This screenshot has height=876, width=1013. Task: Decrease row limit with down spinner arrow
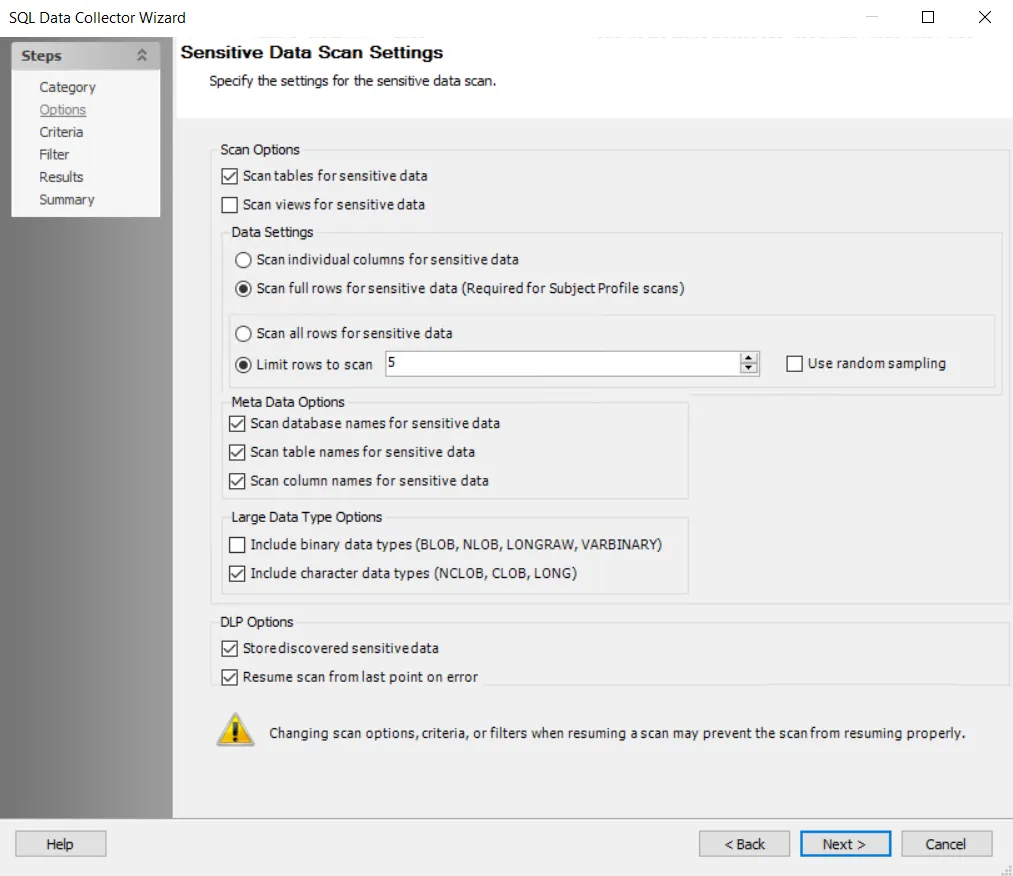click(x=749, y=368)
